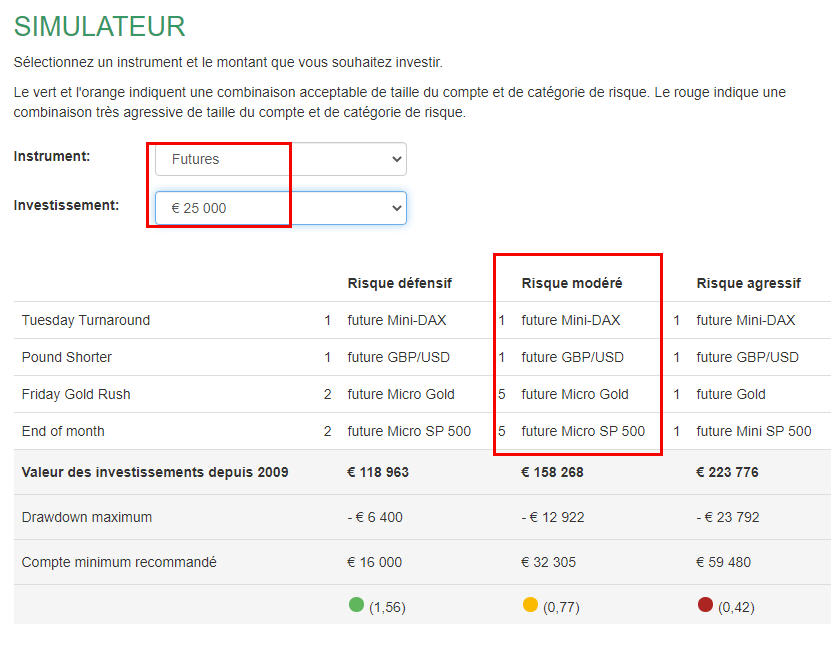The width and height of the screenshot is (839, 652).
Task: Open the Instrument dropdown showing Futures
Action: [x=280, y=159]
